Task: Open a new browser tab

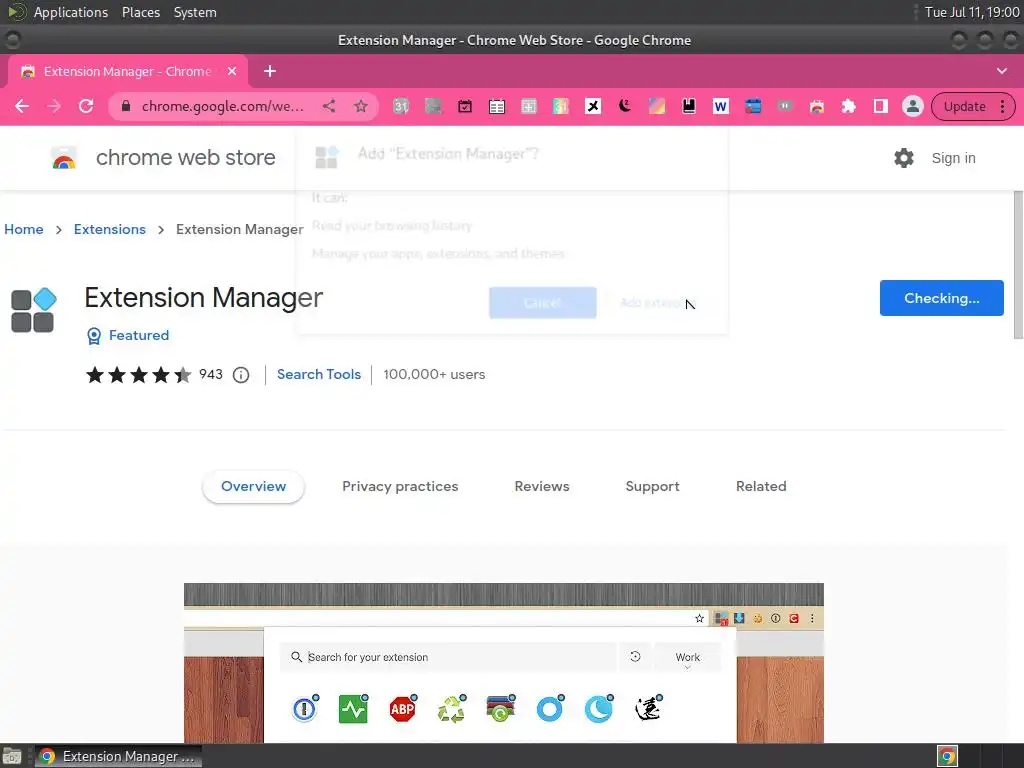Action: (270, 71)
